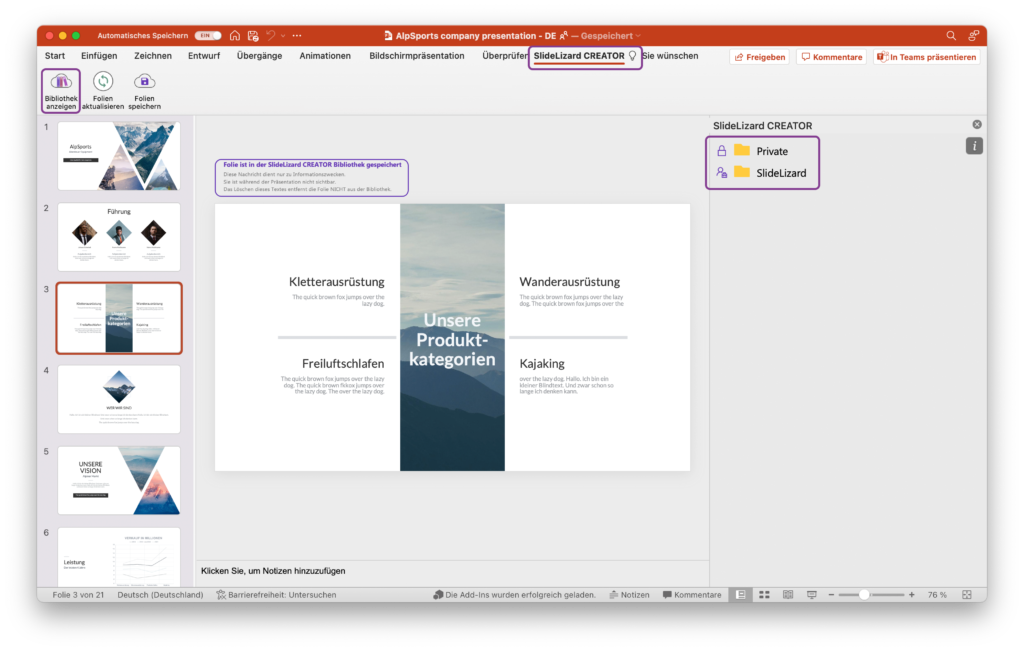1024x651 pixels.
Task: Select the Animationen tab
Action: point(325,56)
